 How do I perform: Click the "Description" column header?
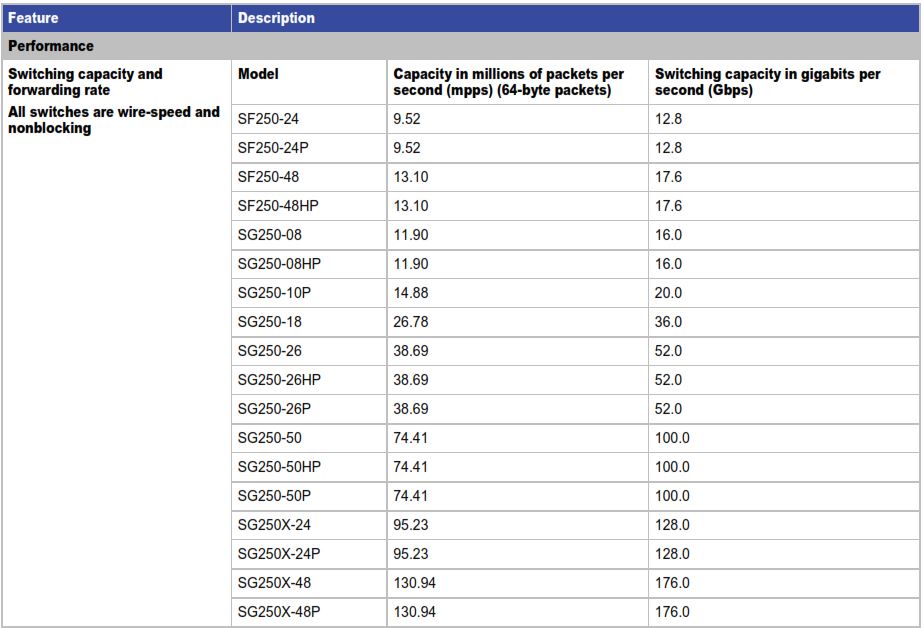click(575, 18)
